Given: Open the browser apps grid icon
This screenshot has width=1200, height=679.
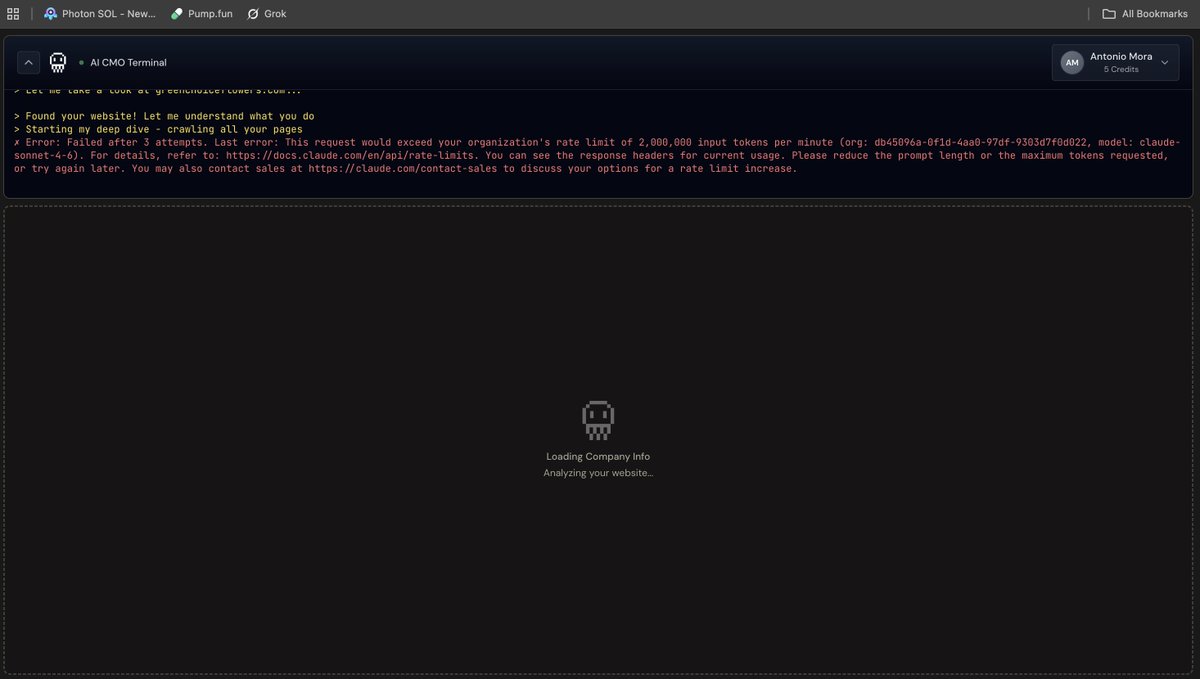Looking at the screenshot, I should tap(13, 14).
